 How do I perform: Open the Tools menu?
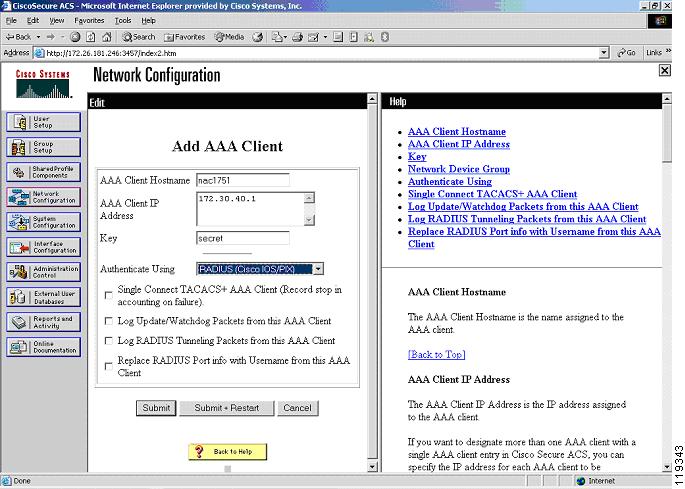coord(123,21)
